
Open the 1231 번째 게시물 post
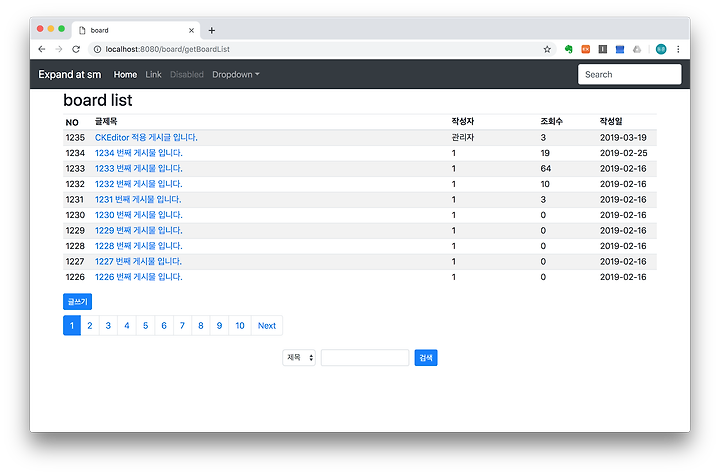pos(138,199)
